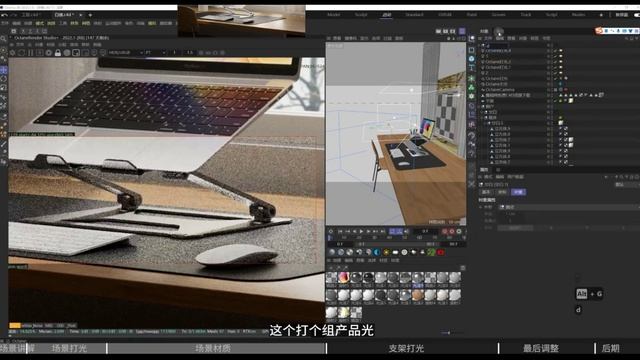Select OctaneCamera in object tree

pyautogui.click(x=500, y=89)
